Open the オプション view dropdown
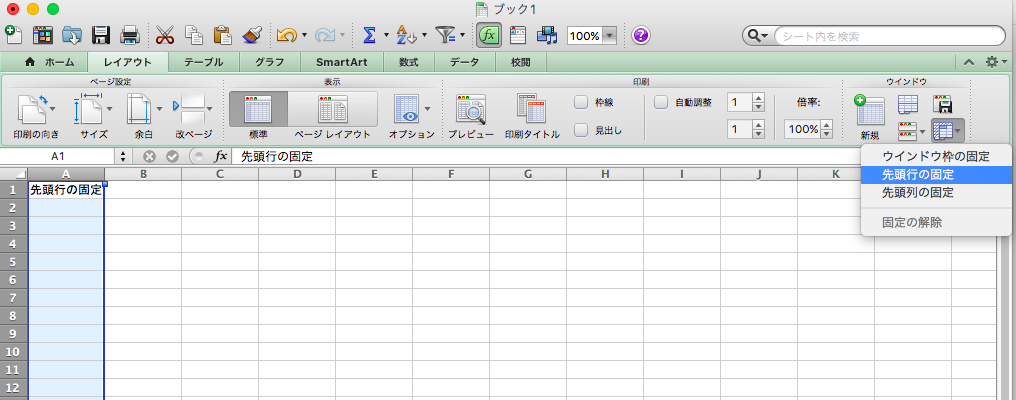The height and width of the screenshot is (400, 1016). (429, 107)
